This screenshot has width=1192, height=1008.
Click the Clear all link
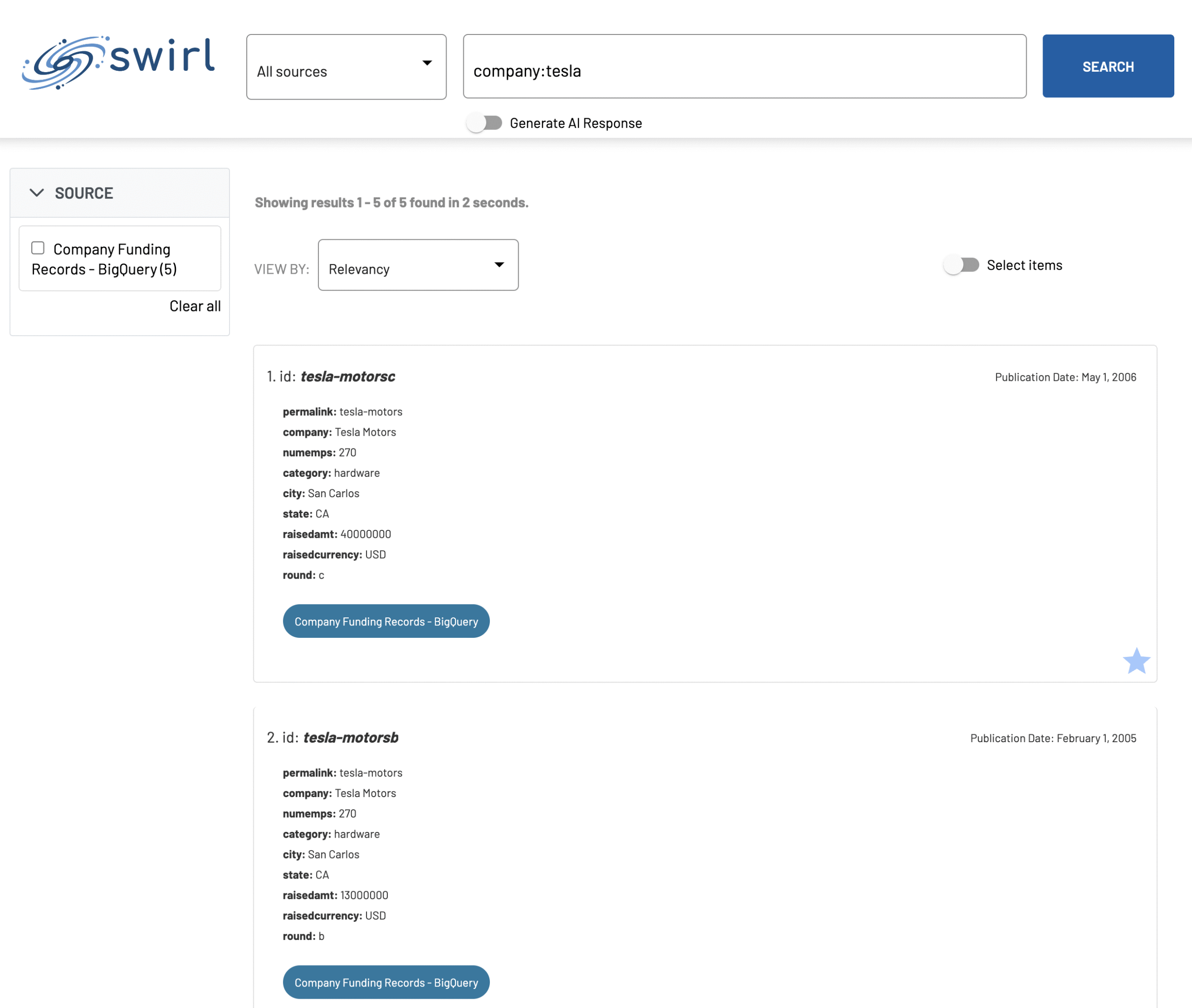point(195,306)
